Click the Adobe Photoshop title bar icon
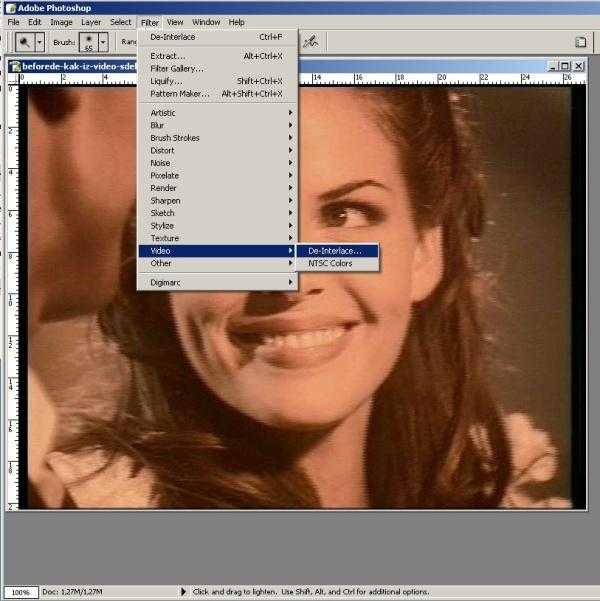This screenshot has width=600, height=601. pyautogui.click(x=10, y=8)
